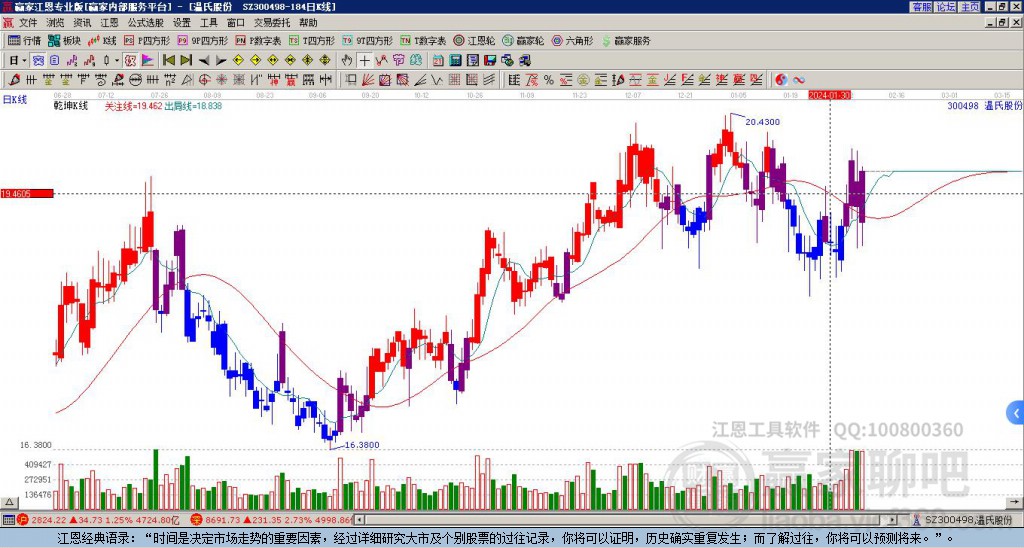
Task: Select the circle target crosshair tool
Action: point(204,80)
